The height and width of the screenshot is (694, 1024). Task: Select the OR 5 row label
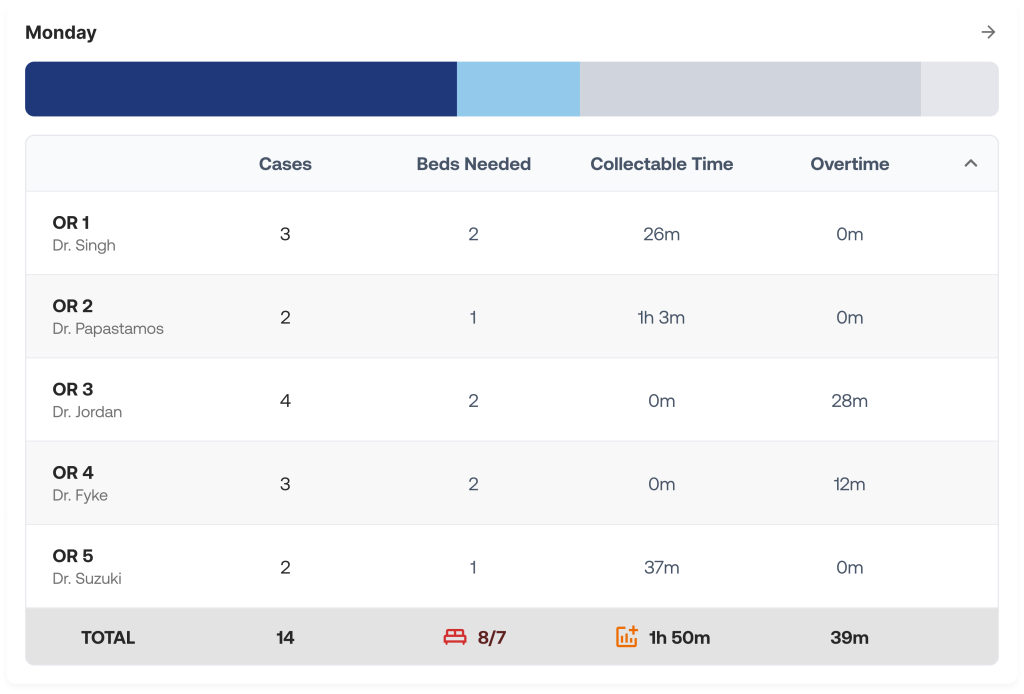(73, 556)
